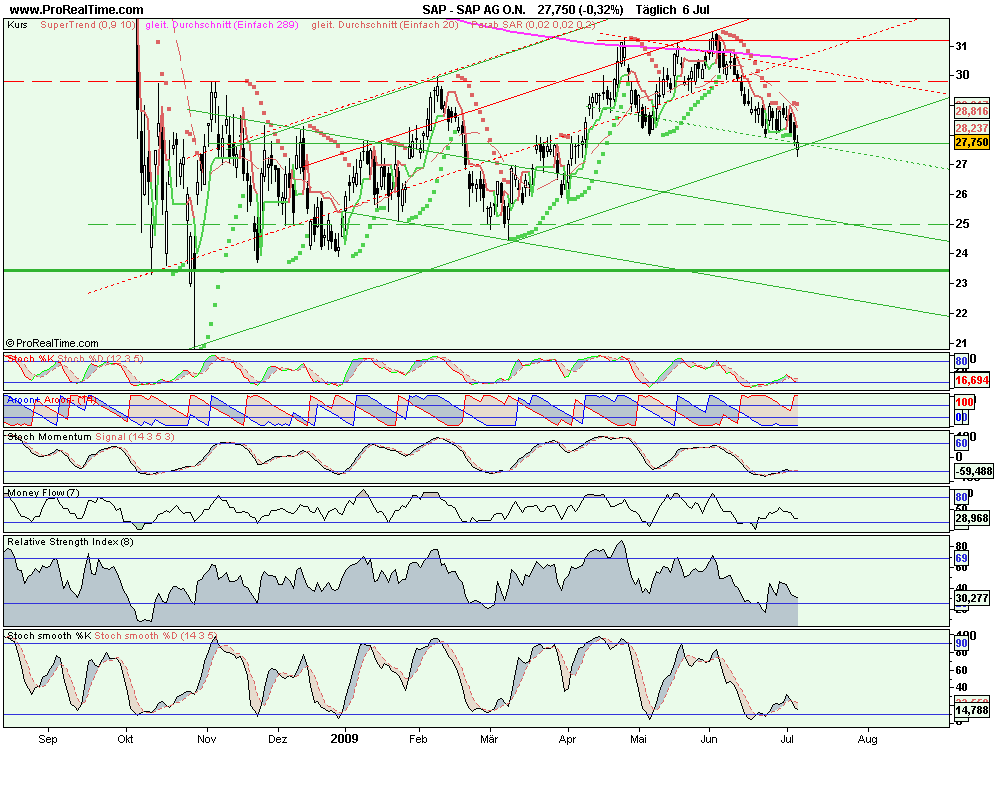Click price axis label 21

click(961, 343)
